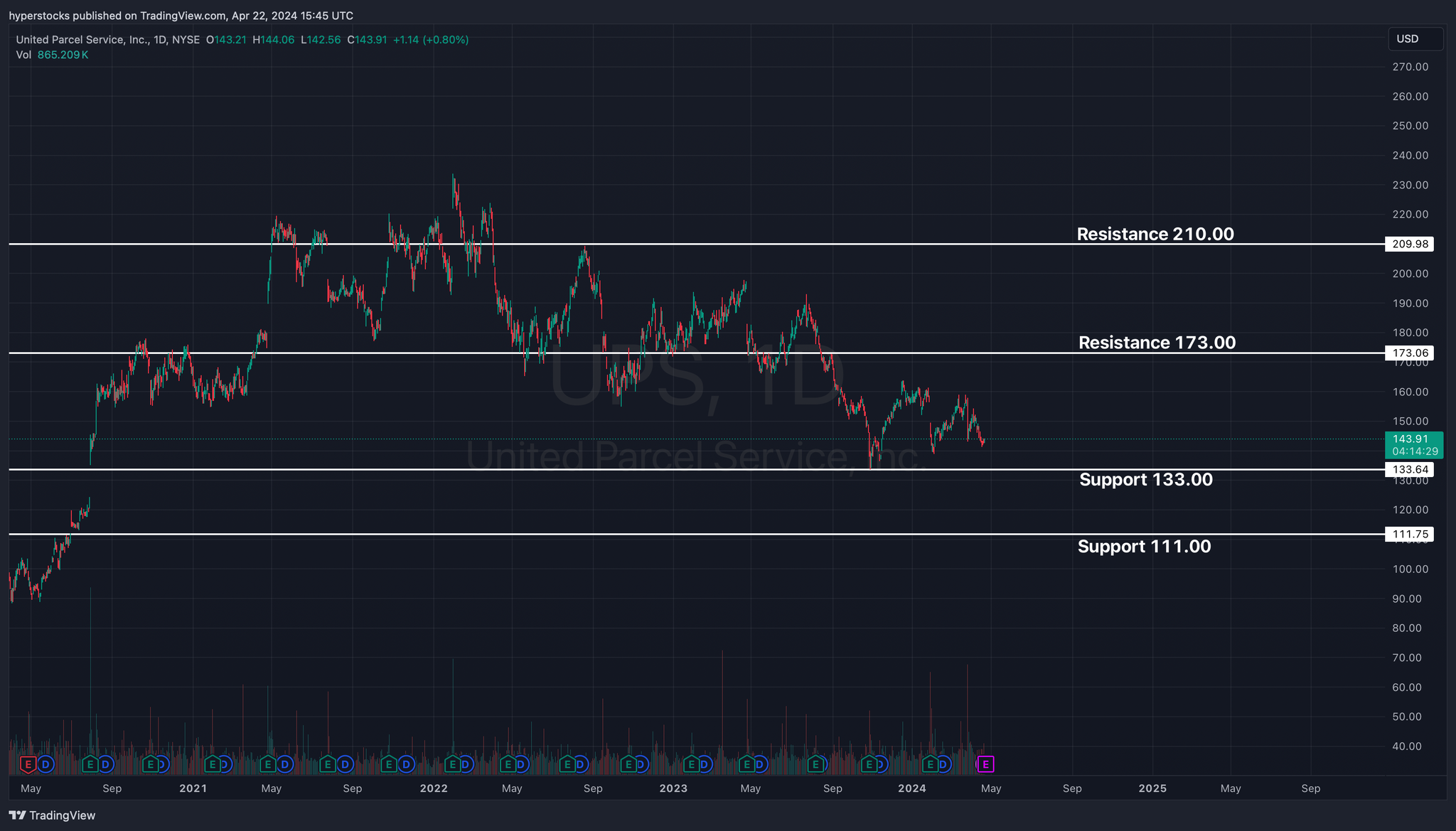Select the Resistance 173.00 text label
1456x831 pixels.
[x=1157, y=343]
